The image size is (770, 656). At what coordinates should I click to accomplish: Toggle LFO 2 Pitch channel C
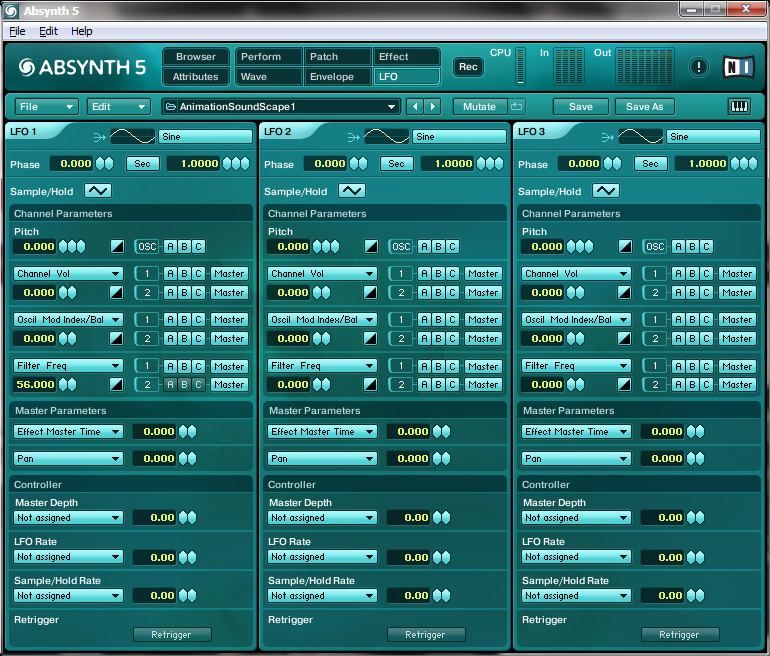click(x=452, y=246)
